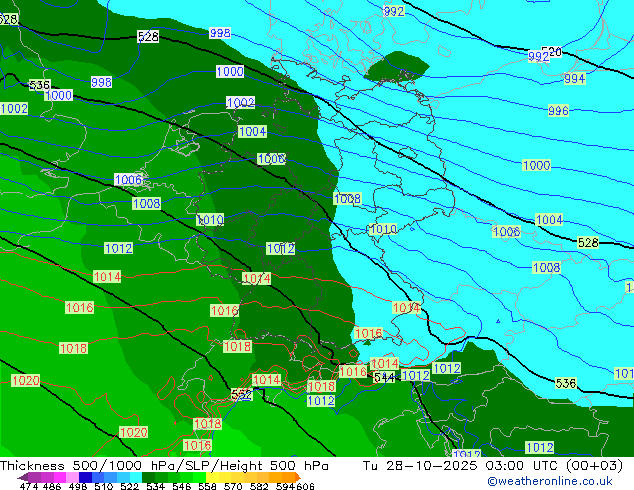Pick the magenta 486 legend swatch
The height and width of the screenshot is (490, 634).
click(x=59, y=477)
